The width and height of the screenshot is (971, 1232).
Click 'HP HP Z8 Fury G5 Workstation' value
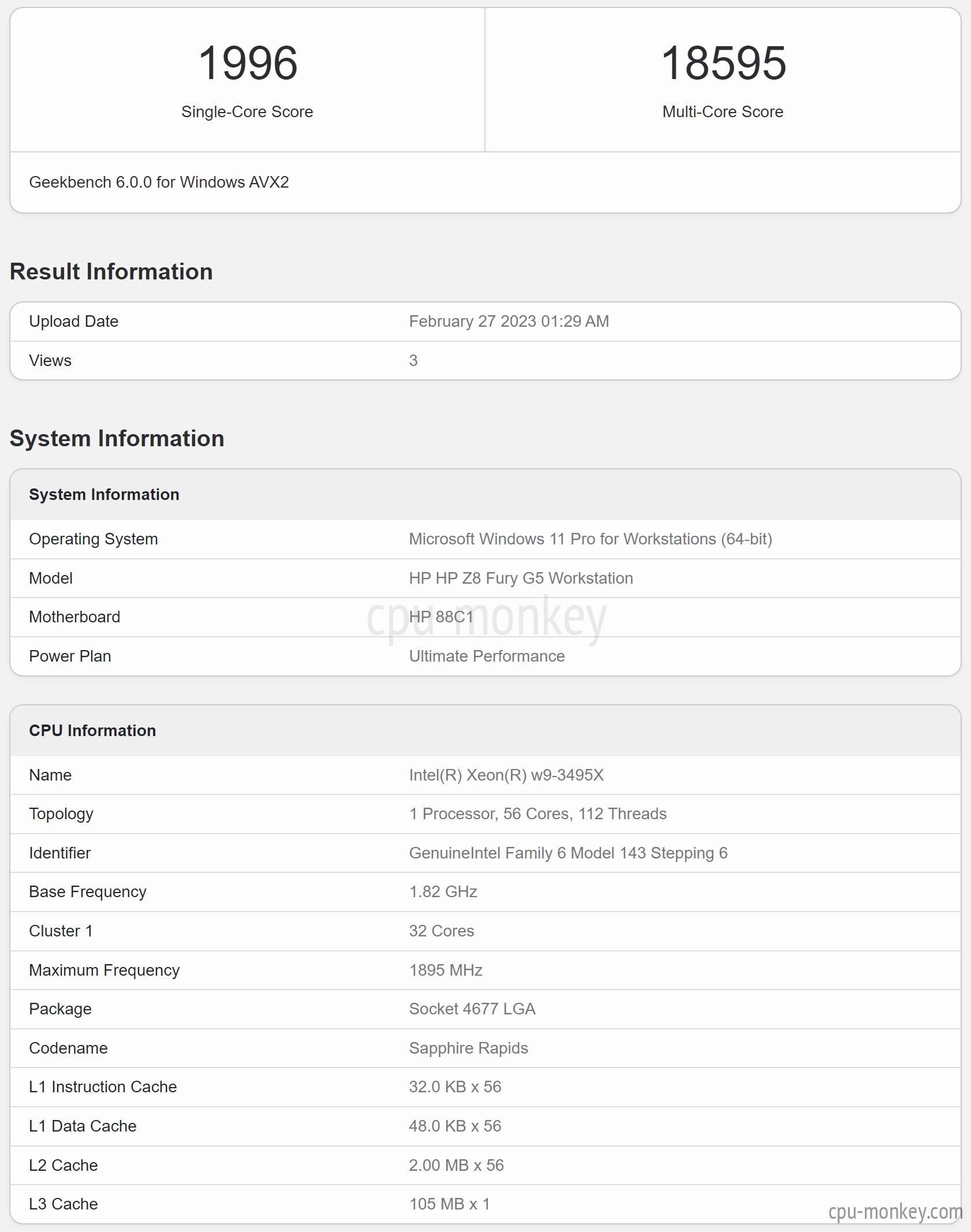coord(521,578)
